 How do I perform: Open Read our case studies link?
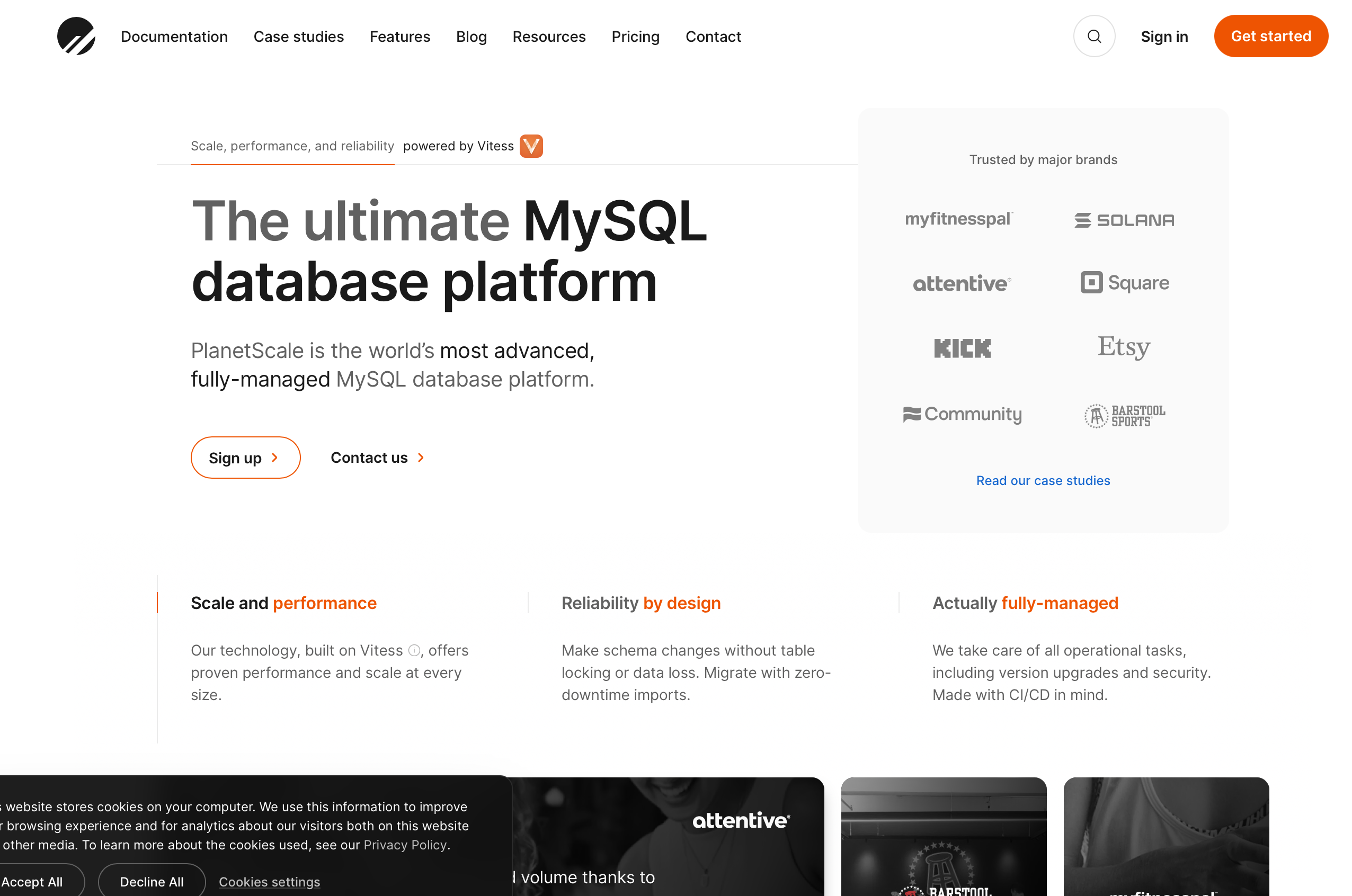tap(1043, 481)
